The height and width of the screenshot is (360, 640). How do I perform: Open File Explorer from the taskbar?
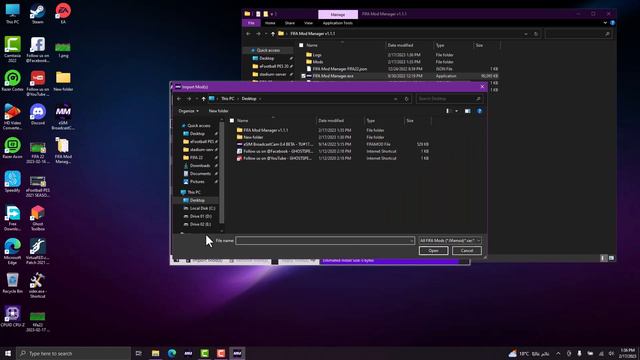156,353
